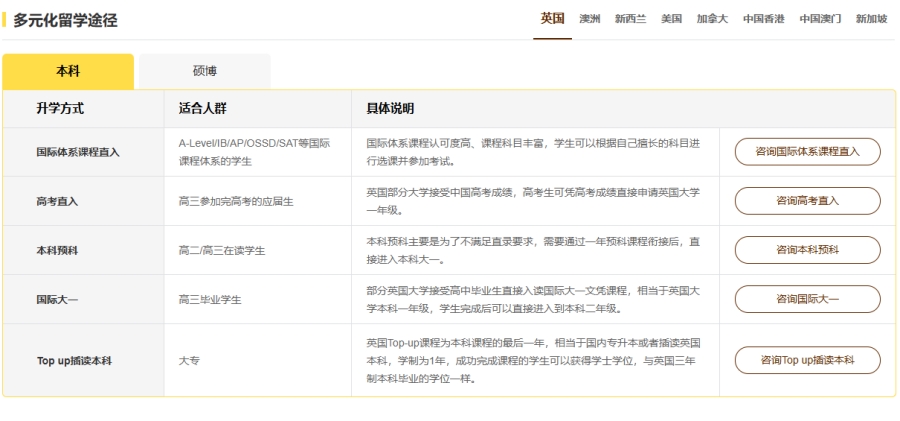Screen dimensions: 900x421
Task: Select the 英国 country tab
Action: click(552, 19)
